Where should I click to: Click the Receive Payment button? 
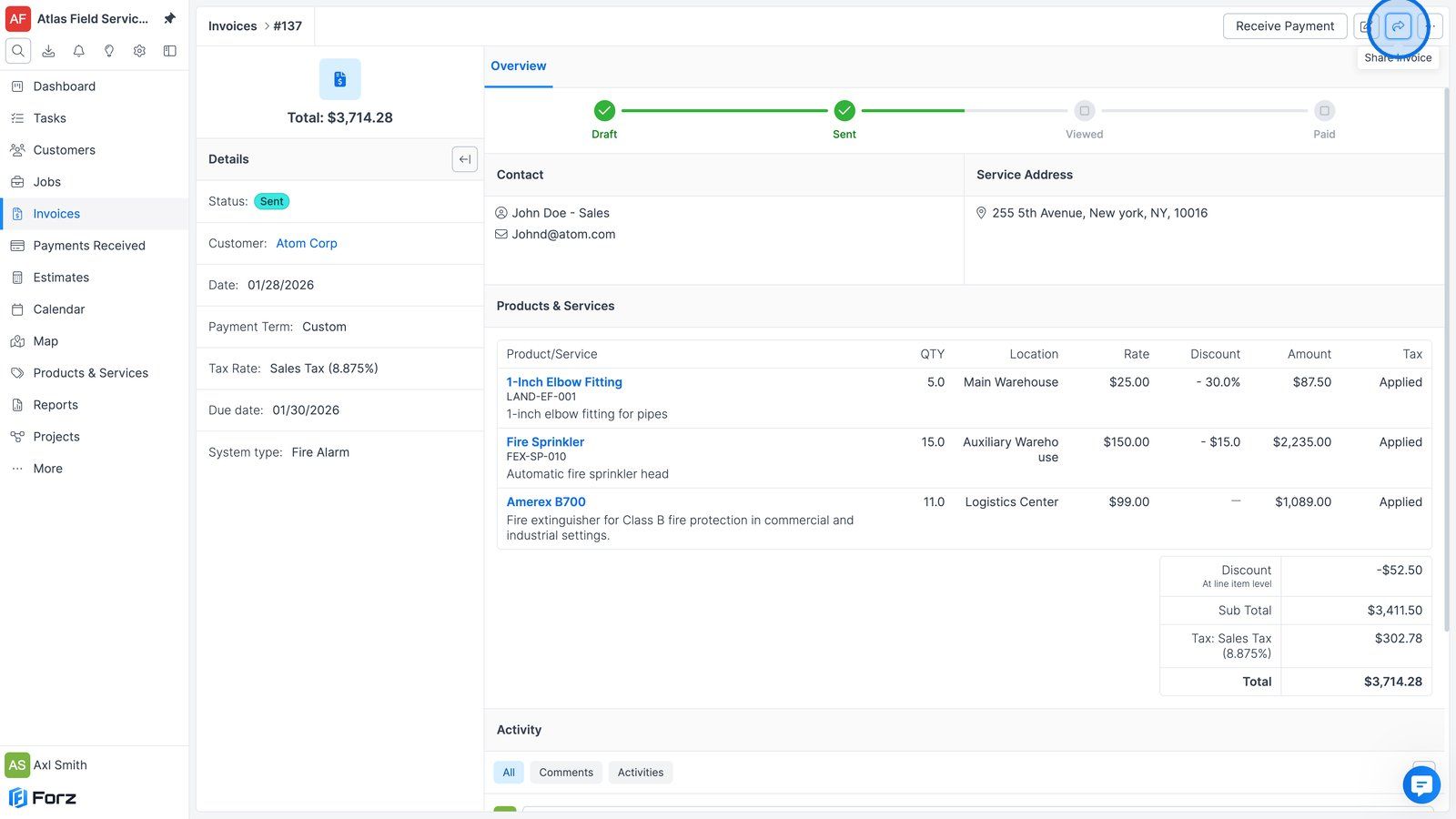(1285, 26)
